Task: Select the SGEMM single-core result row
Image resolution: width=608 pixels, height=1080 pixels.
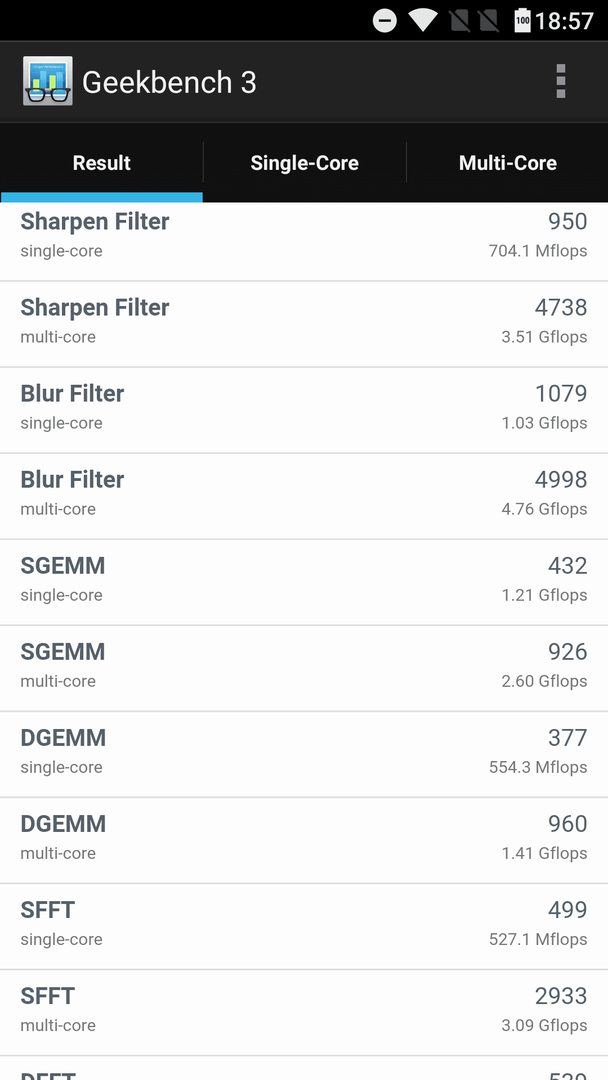Action: point(304,582)
